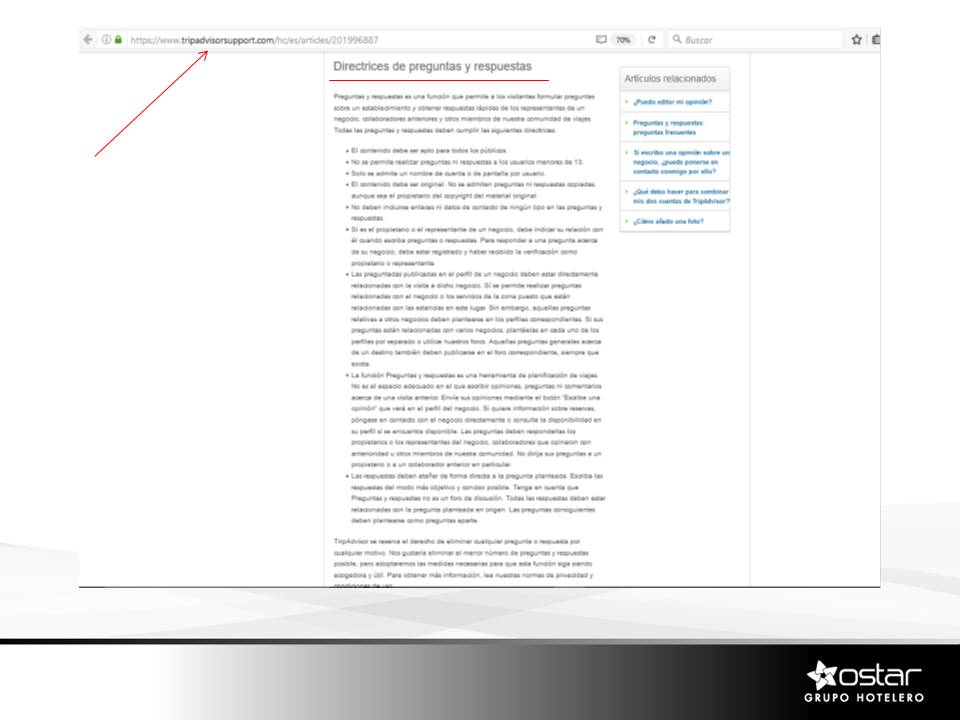Screen dimensions: 960x720
Task: Click the 'Artículos relacionados' panel header
Action: (x=670, y=78)
